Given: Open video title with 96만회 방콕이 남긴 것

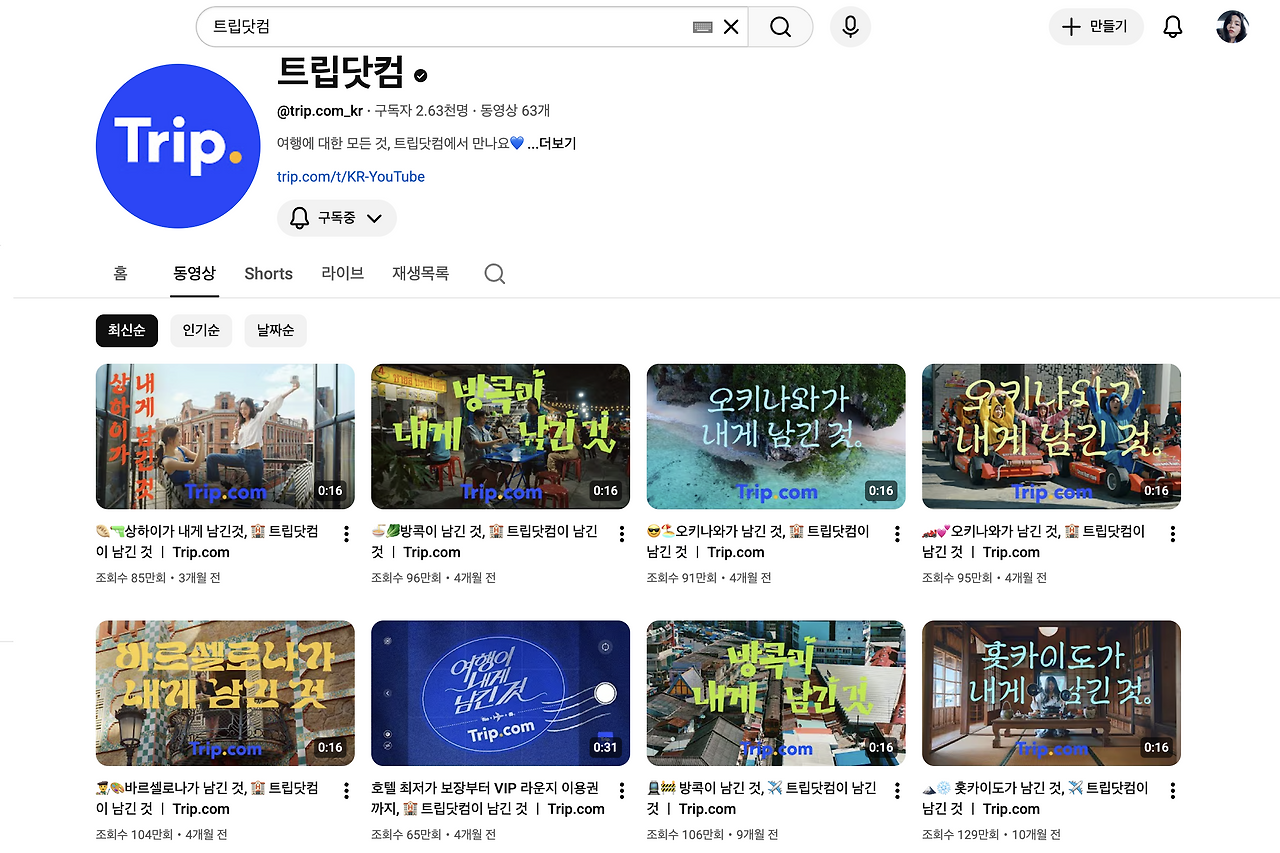Looking at the screenshot, I should click(484, 541).
